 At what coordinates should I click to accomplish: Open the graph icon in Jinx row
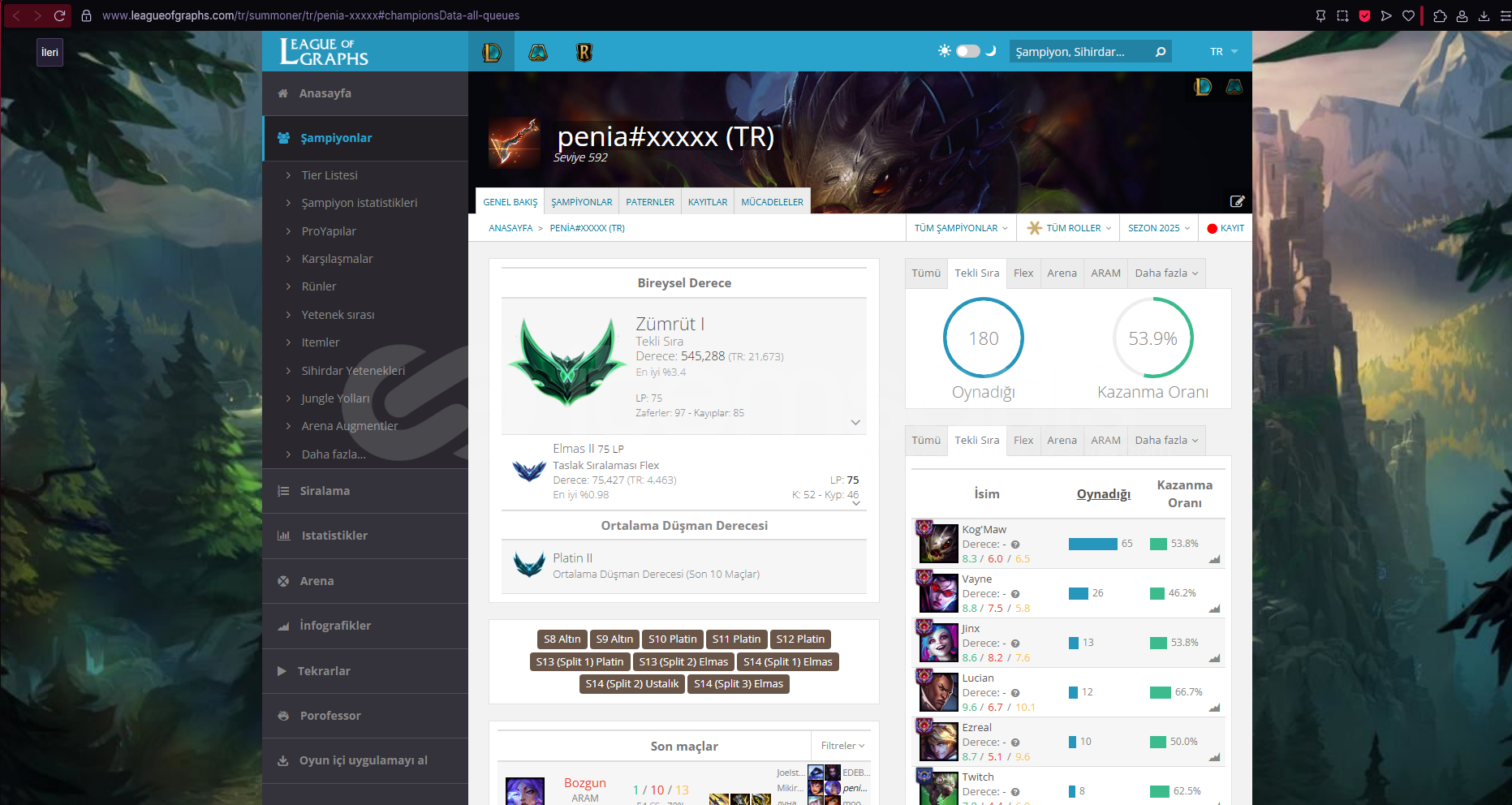[x=1214, y=658]
